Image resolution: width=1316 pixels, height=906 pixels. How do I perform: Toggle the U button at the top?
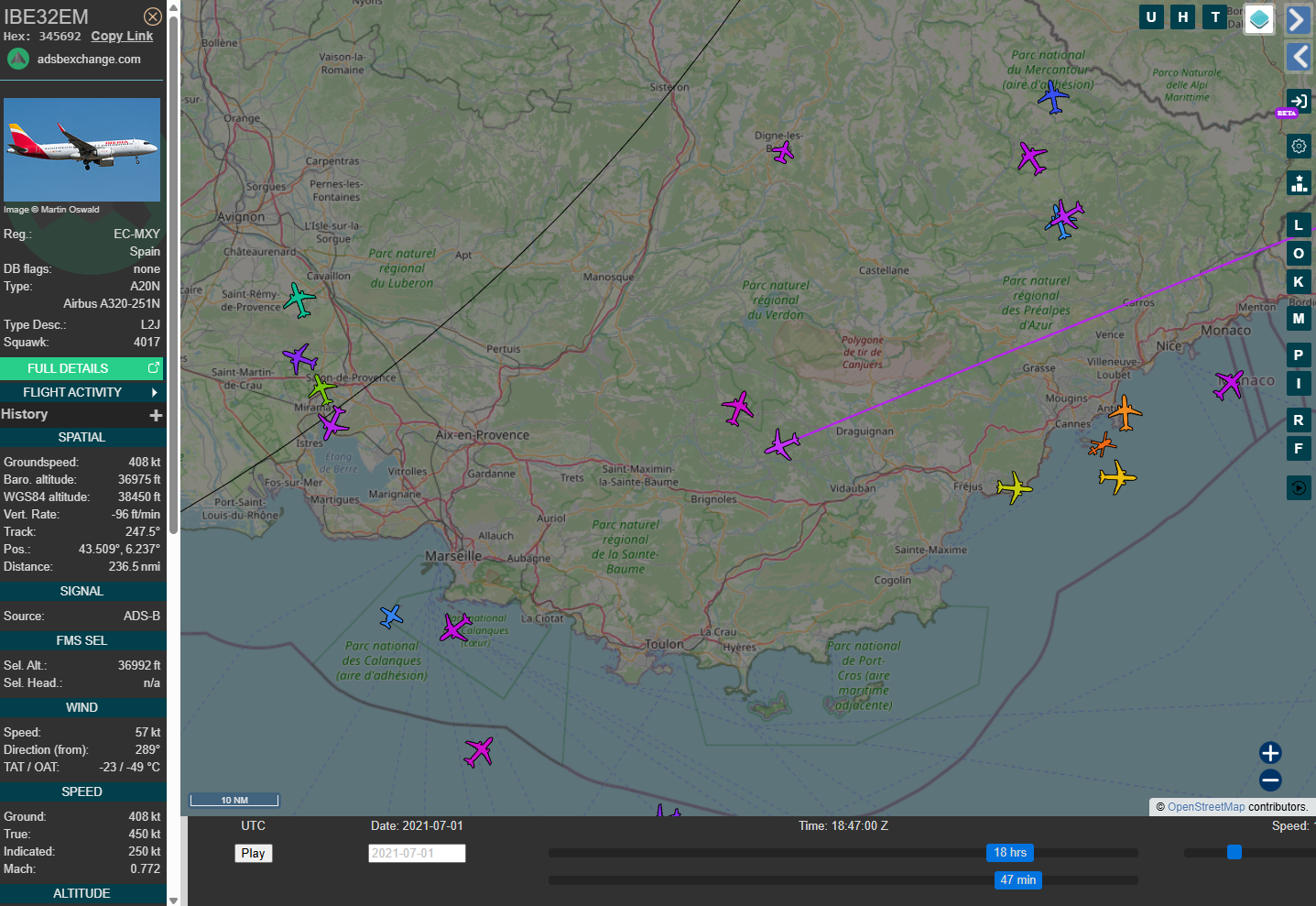[x=1151, y=16]
